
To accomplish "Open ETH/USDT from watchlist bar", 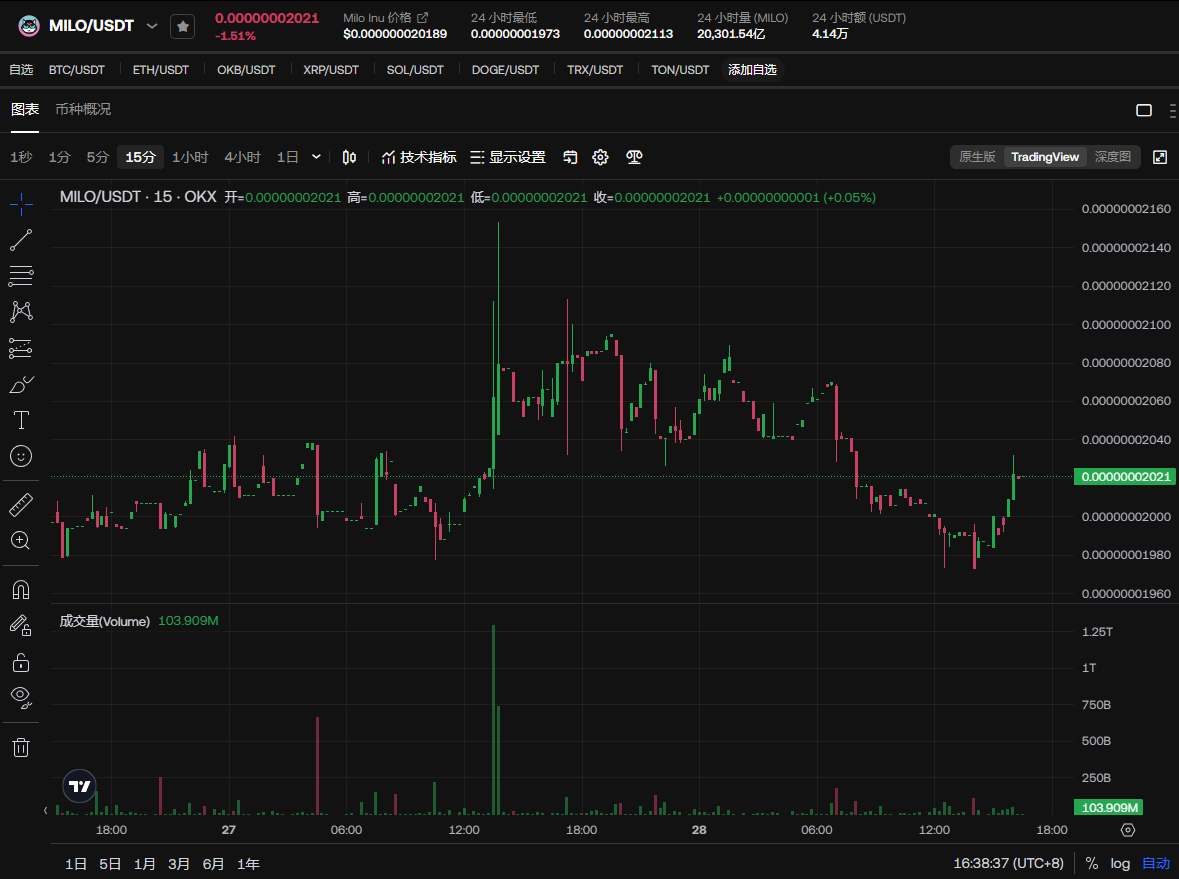I will coord(161,70).
